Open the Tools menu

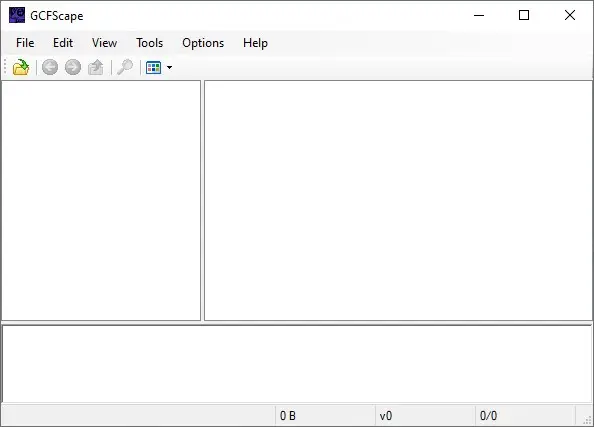tap(150, 43)
